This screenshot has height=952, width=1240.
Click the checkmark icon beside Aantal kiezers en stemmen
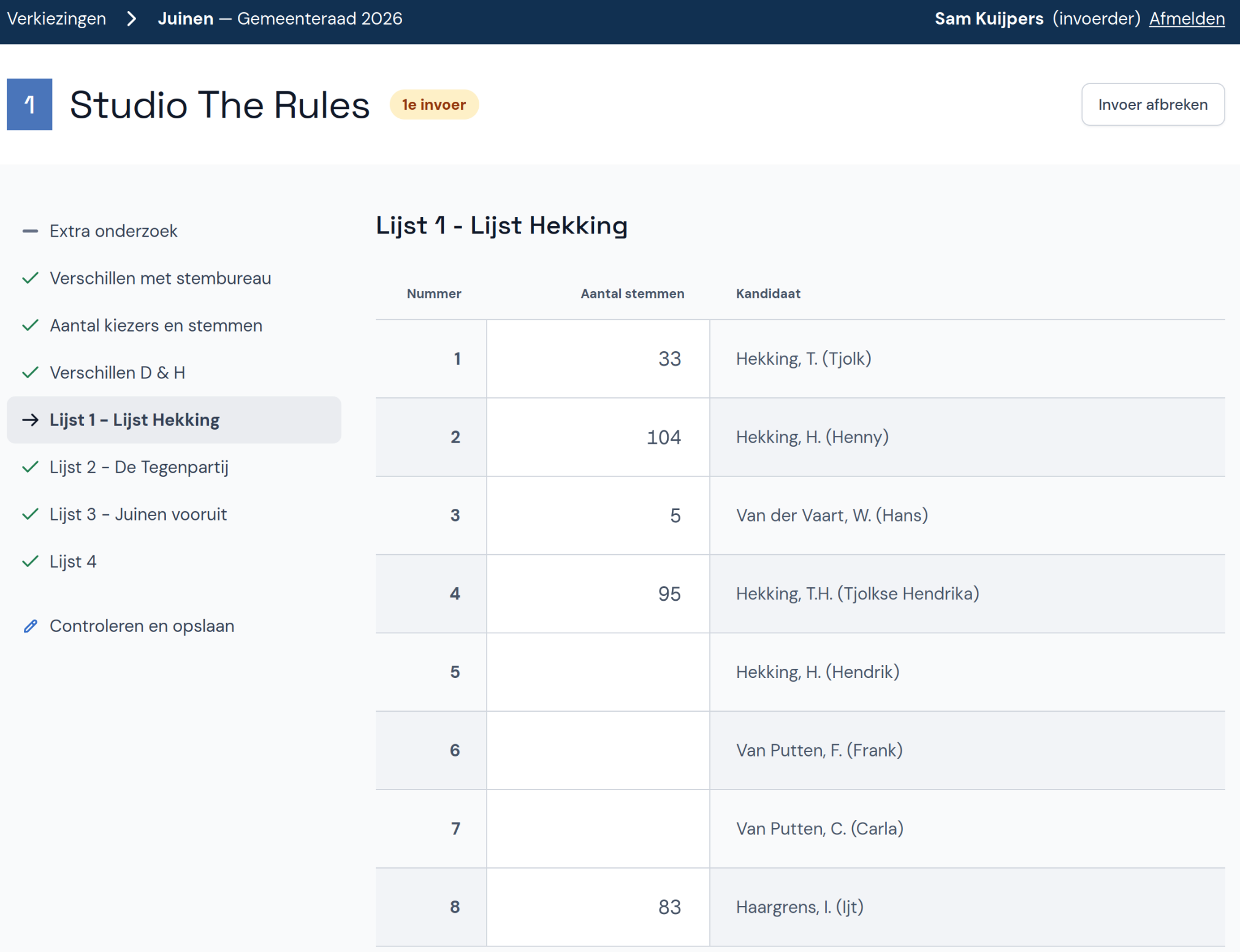coord(30,326)
